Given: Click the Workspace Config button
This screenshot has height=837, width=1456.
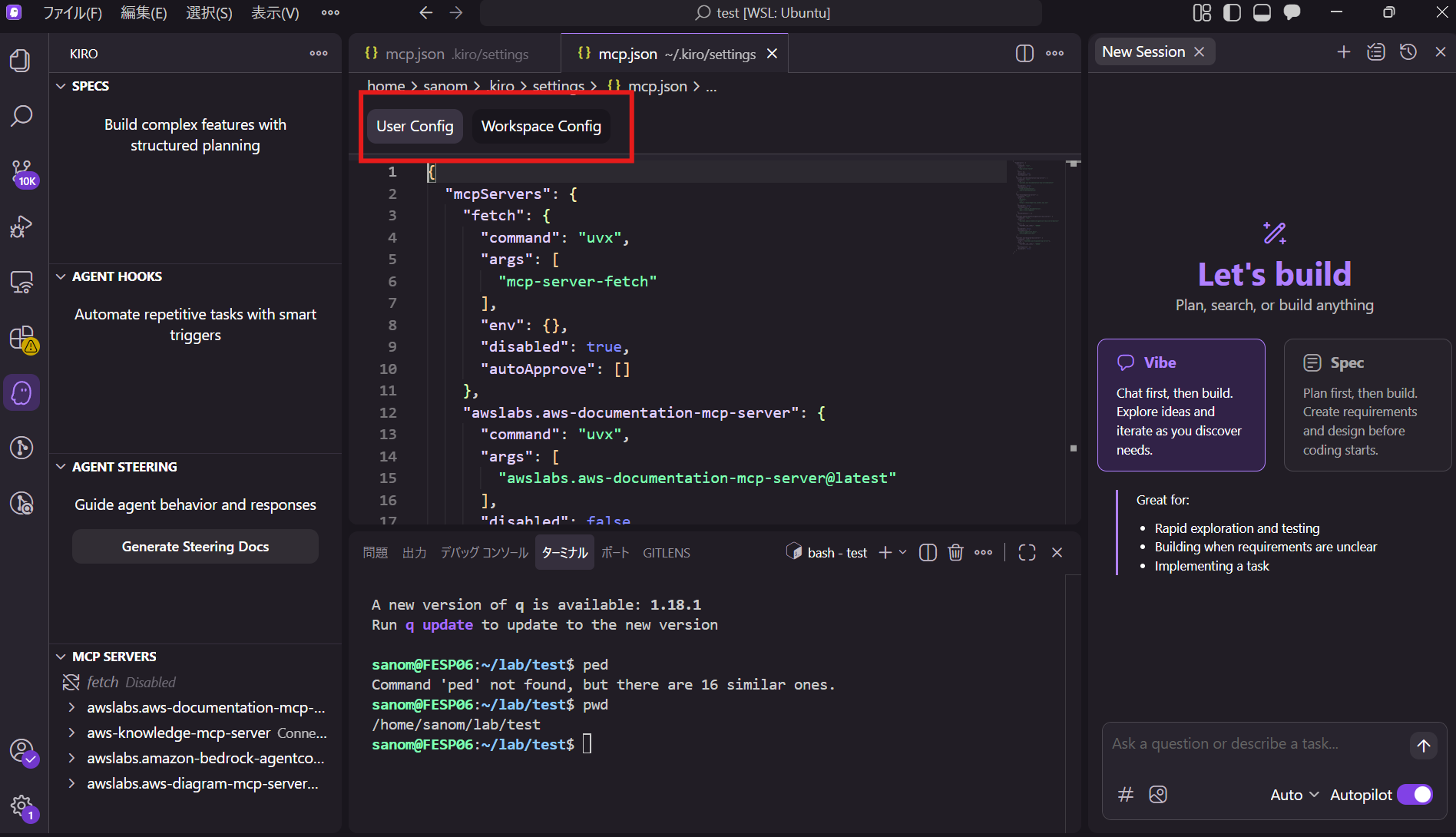Looking at the screenshot, I should (x=541, y=126).
